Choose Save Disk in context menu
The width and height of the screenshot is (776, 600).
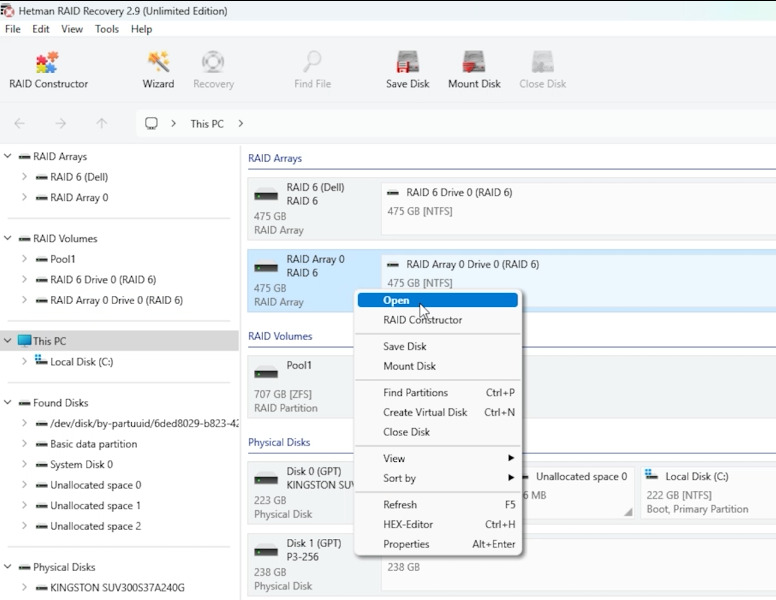click(x=437, y=347)
